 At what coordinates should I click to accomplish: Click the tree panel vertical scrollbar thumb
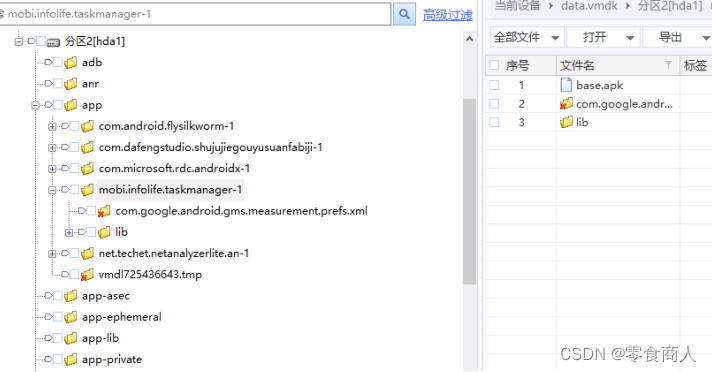pos(470,191)
